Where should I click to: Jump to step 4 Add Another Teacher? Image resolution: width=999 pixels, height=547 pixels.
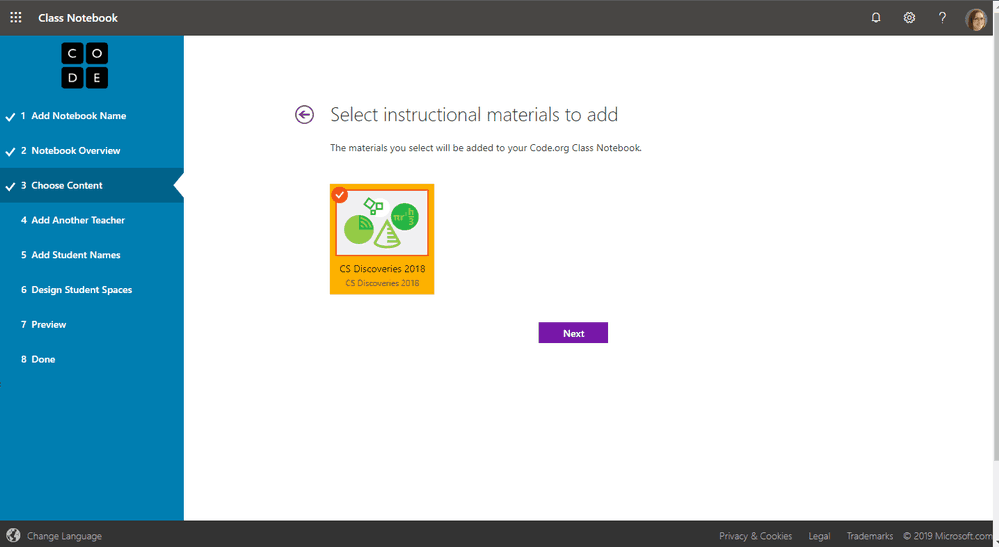point(78,220)
